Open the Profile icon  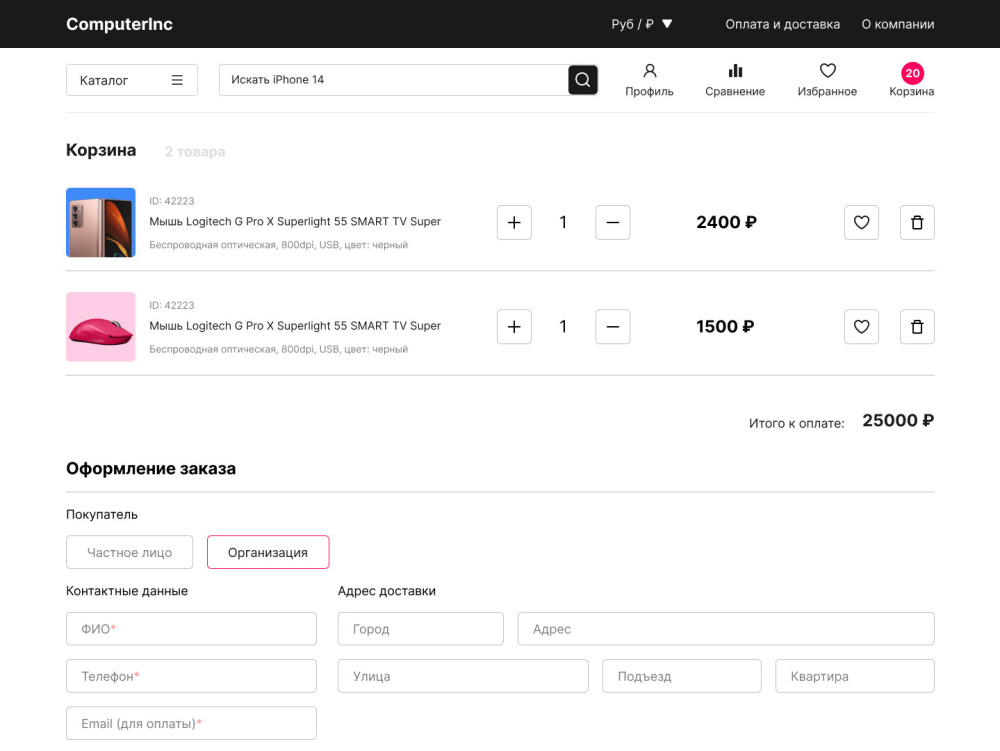pos(649,80)
